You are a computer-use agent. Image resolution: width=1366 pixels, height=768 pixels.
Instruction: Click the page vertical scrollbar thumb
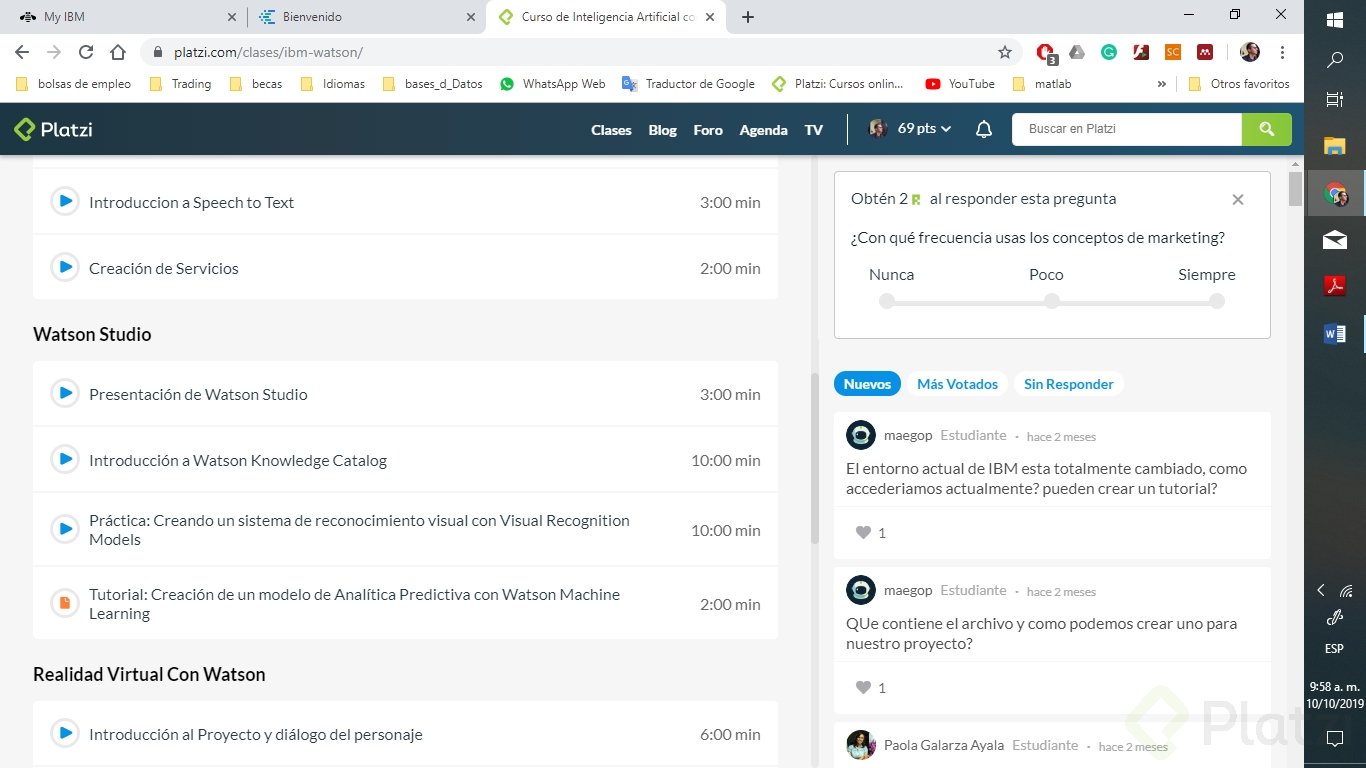point(1296,188)
